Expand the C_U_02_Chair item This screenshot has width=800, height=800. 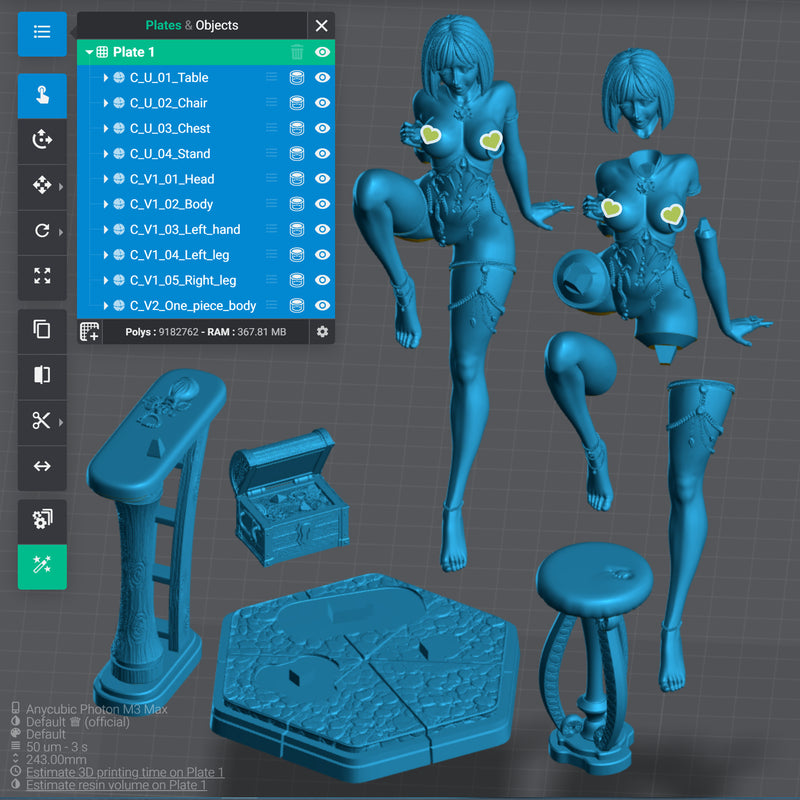click(x=106, y=103)
